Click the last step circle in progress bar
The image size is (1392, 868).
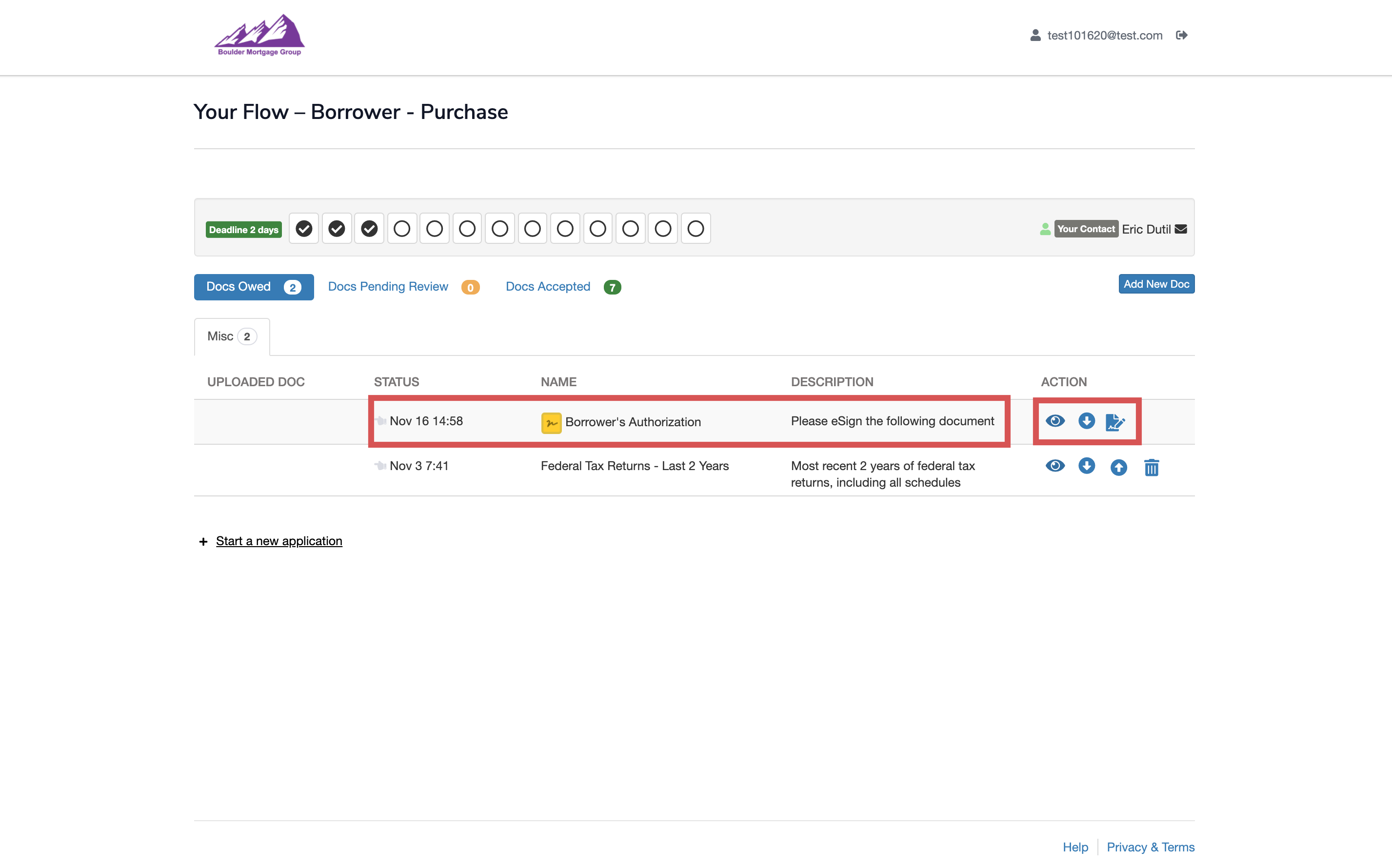tap(695, 229)
